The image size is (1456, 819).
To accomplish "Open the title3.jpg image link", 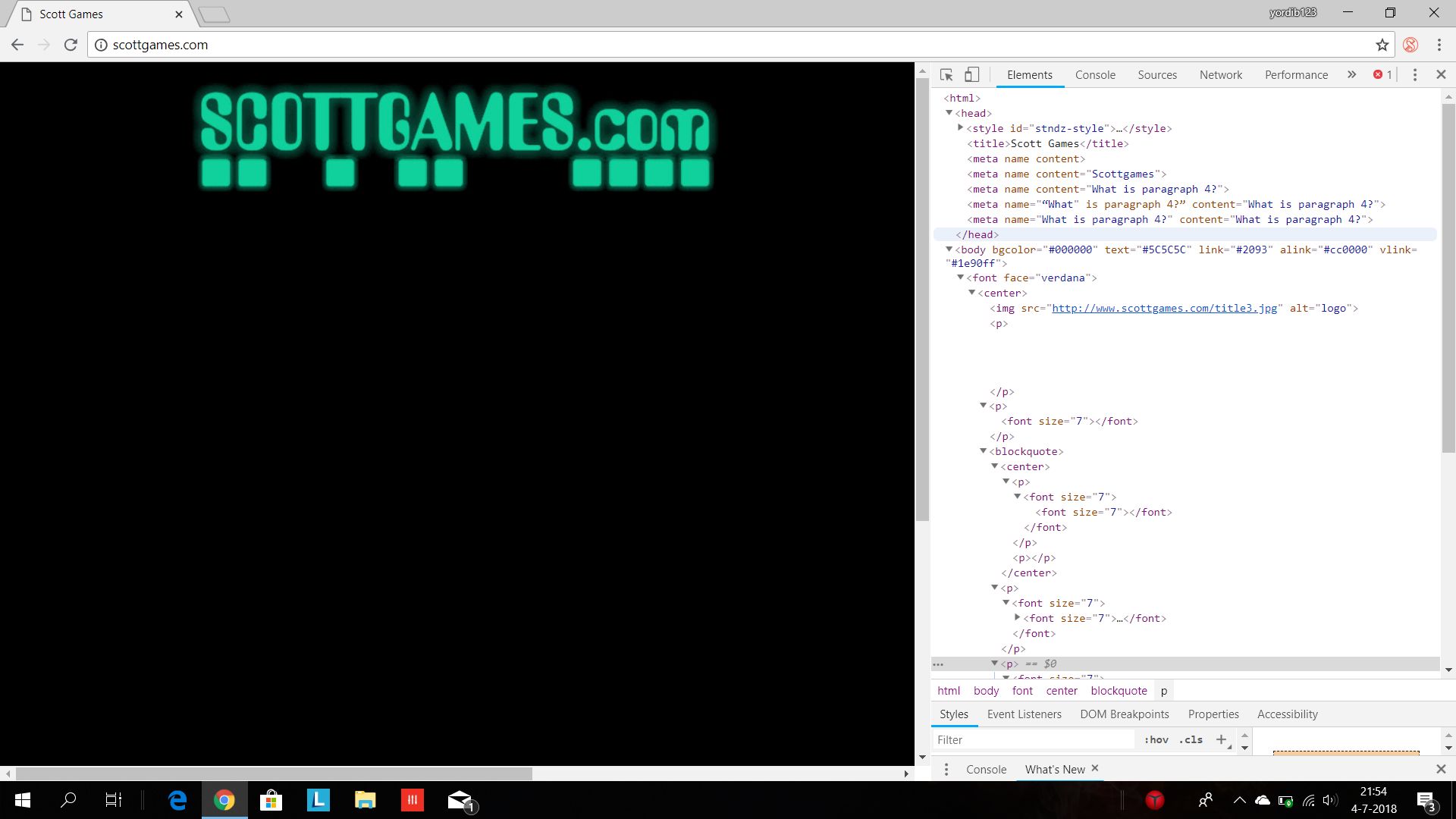I will (1164, 308).
